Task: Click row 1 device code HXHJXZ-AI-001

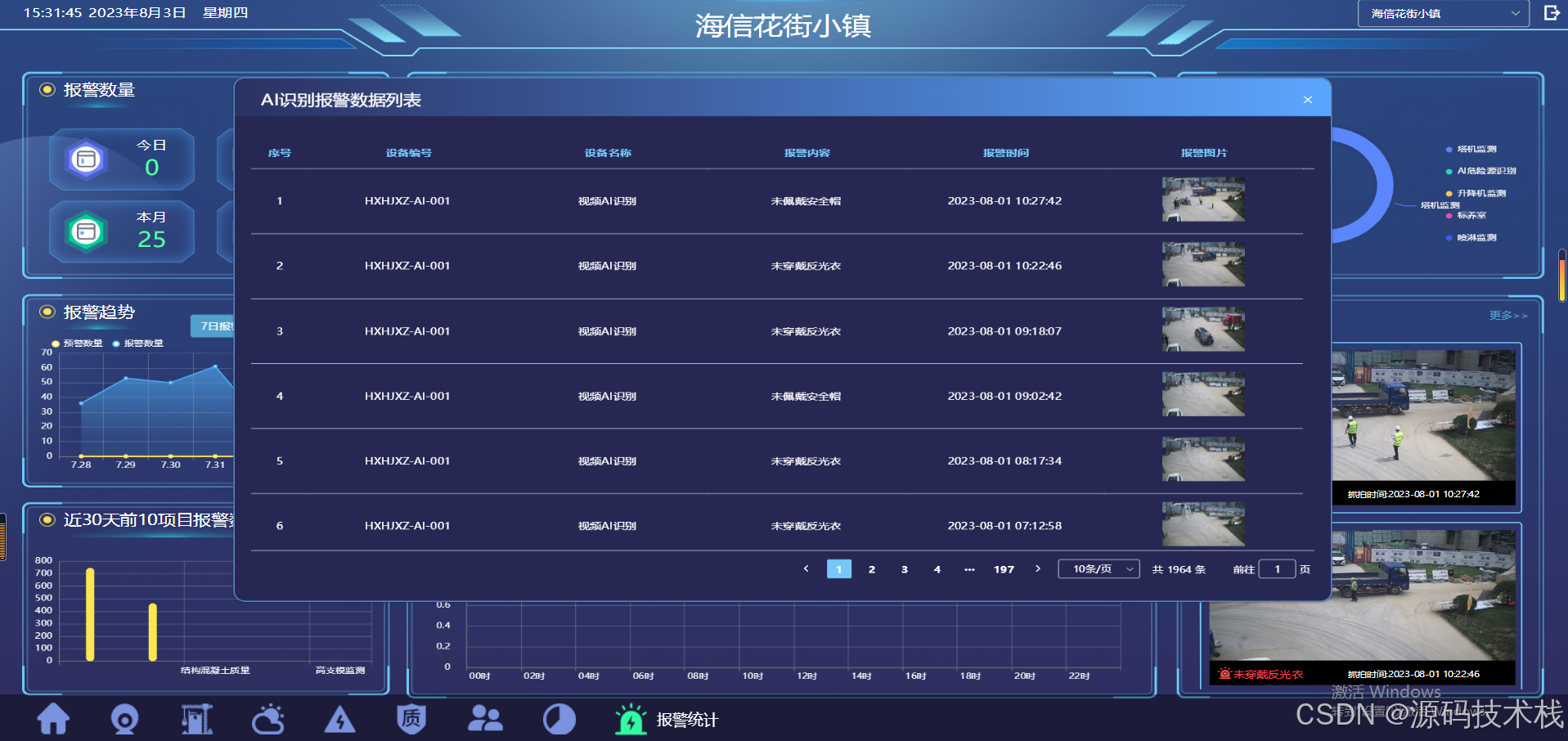Action: 407,200
